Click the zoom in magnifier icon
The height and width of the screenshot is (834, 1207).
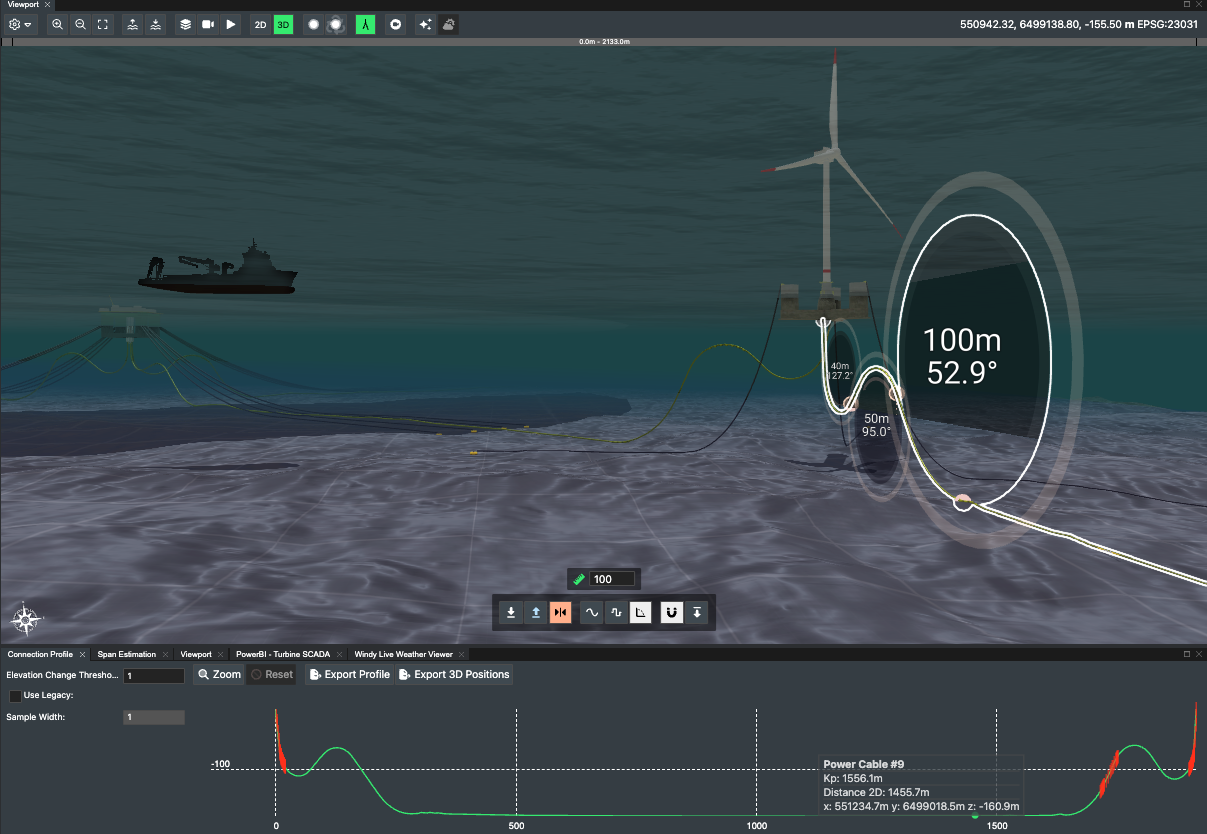[58, 24]
